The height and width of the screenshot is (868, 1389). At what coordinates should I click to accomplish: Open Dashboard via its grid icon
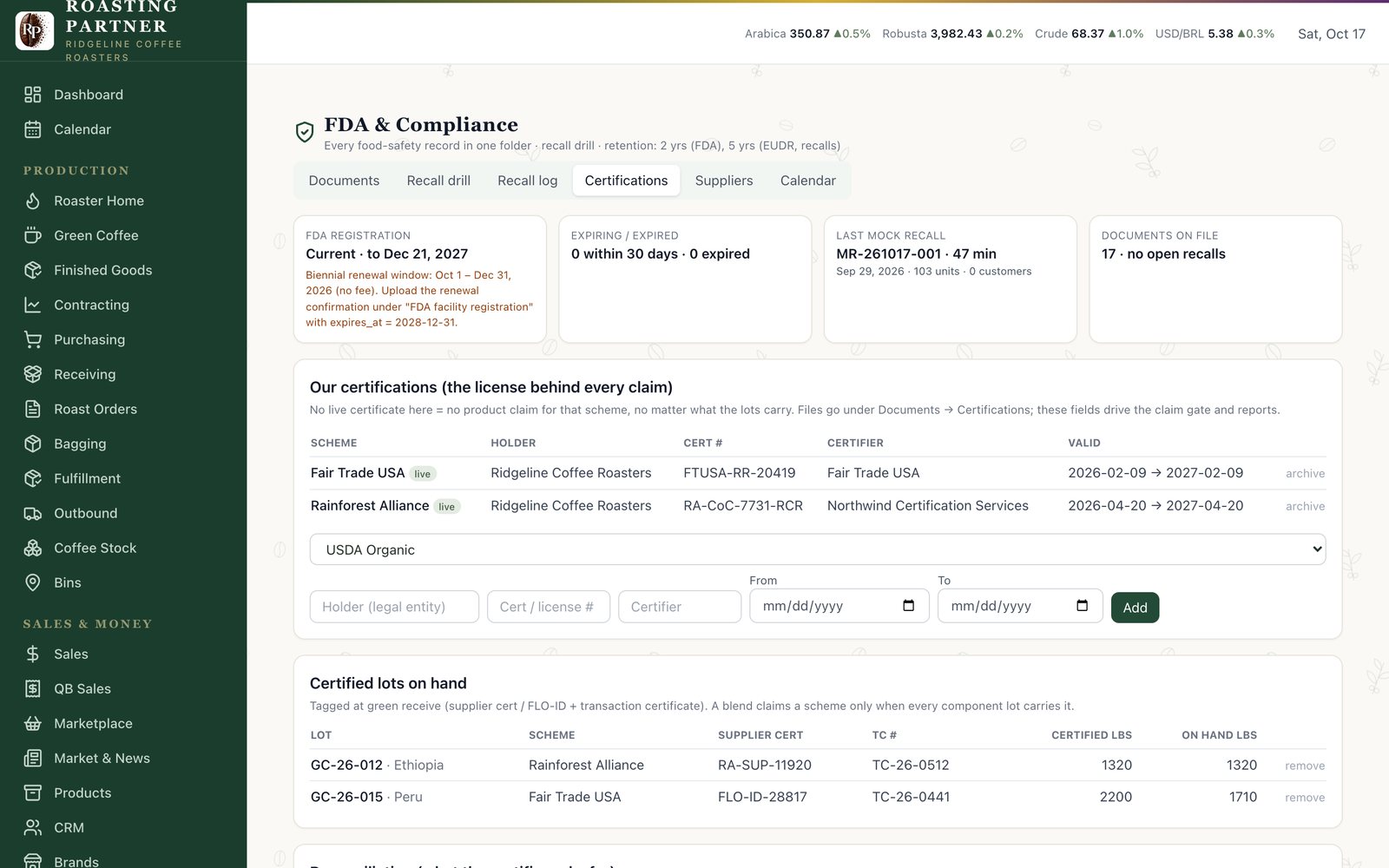(33, 95)
